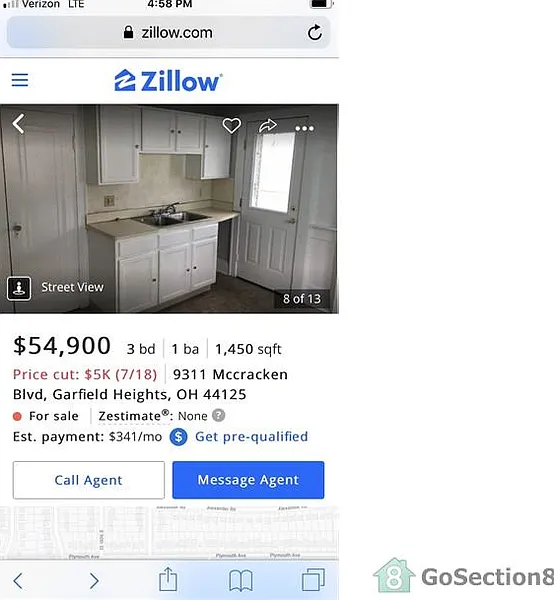Go back using the photo arrow

(x=18, y=124)
